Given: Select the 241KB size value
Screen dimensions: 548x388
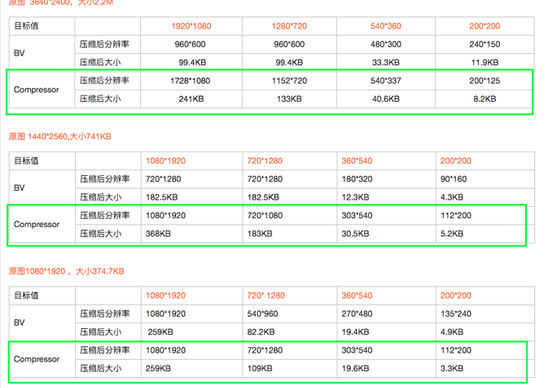Looking at the screenshot, I should pyautogui.click(x=191, y=99).
